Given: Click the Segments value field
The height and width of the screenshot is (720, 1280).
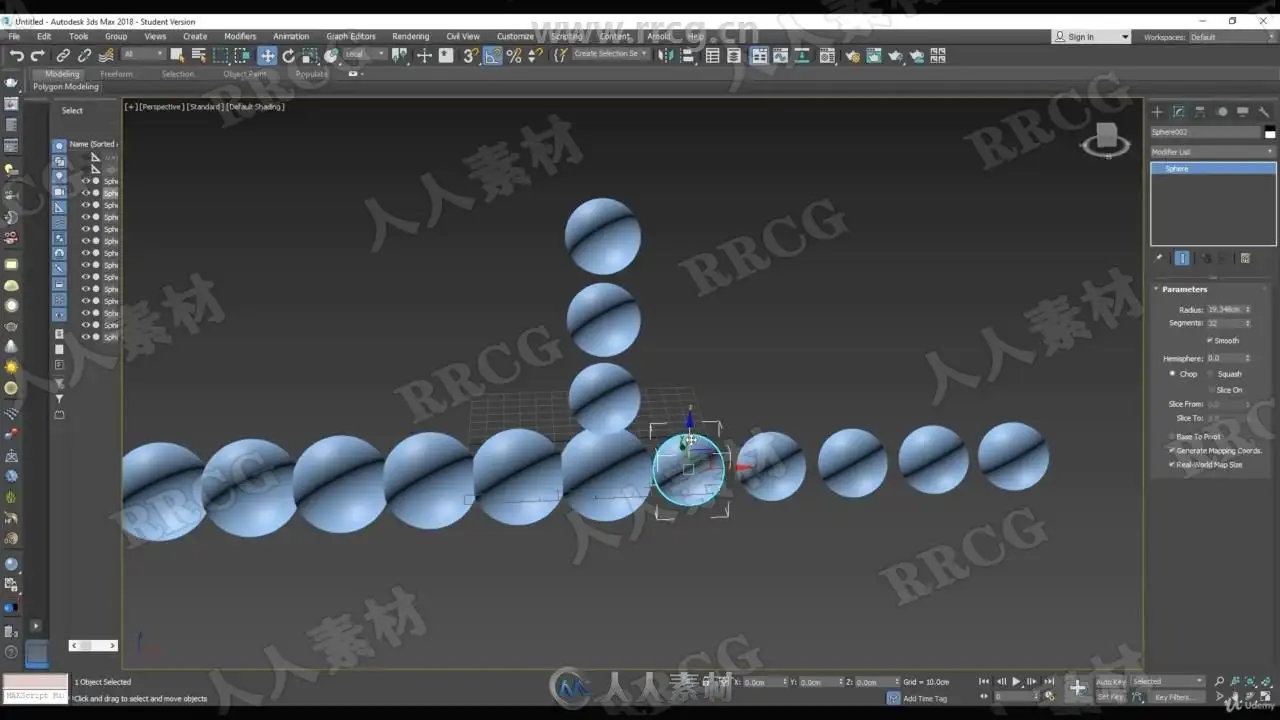Looking at the screenshot, I should tap(1224, 323).
